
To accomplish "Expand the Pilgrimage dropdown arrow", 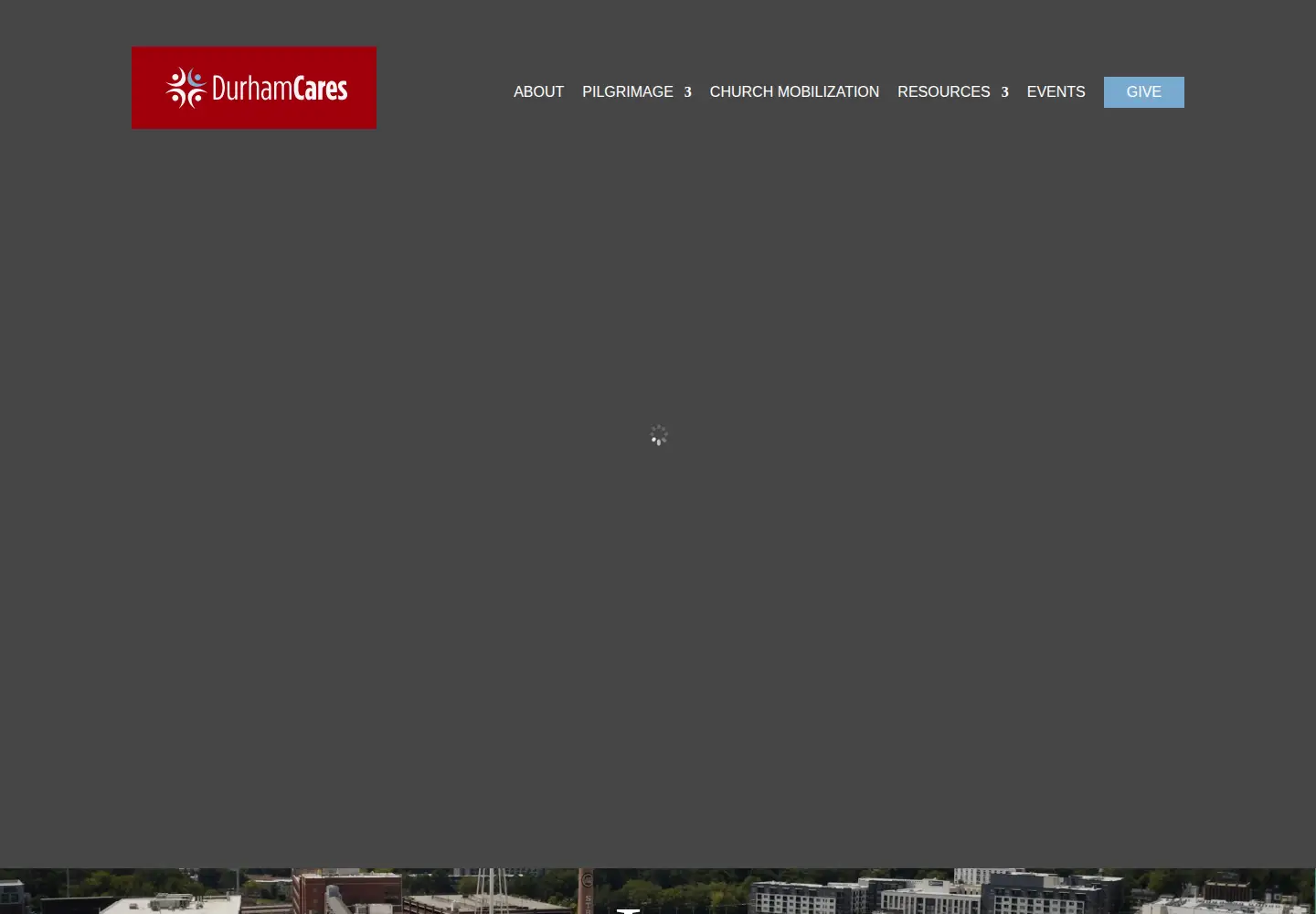I will (x=687, y=92).
